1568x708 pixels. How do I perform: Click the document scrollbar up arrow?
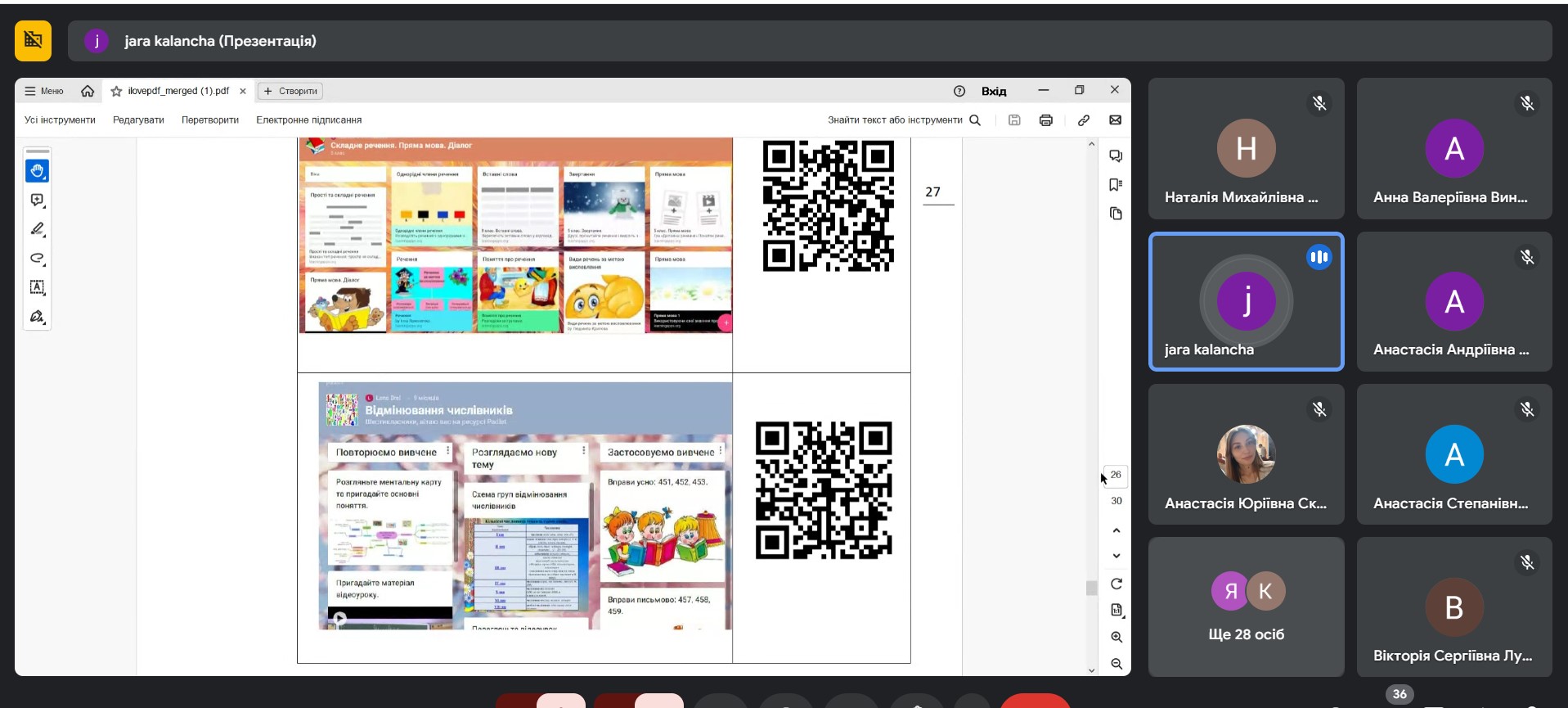point(1091,144)
